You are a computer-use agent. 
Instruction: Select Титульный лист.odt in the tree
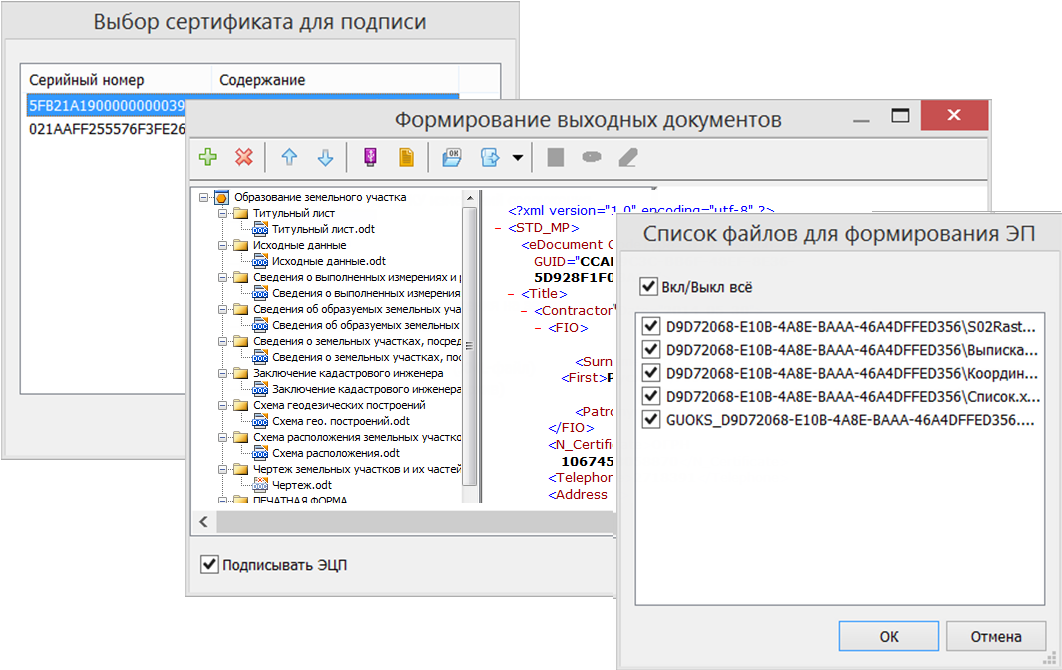pos(323,229)
